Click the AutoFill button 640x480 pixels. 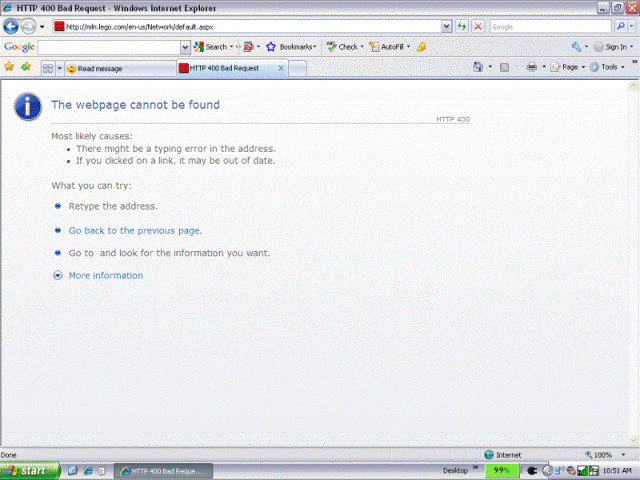point(387,47)
